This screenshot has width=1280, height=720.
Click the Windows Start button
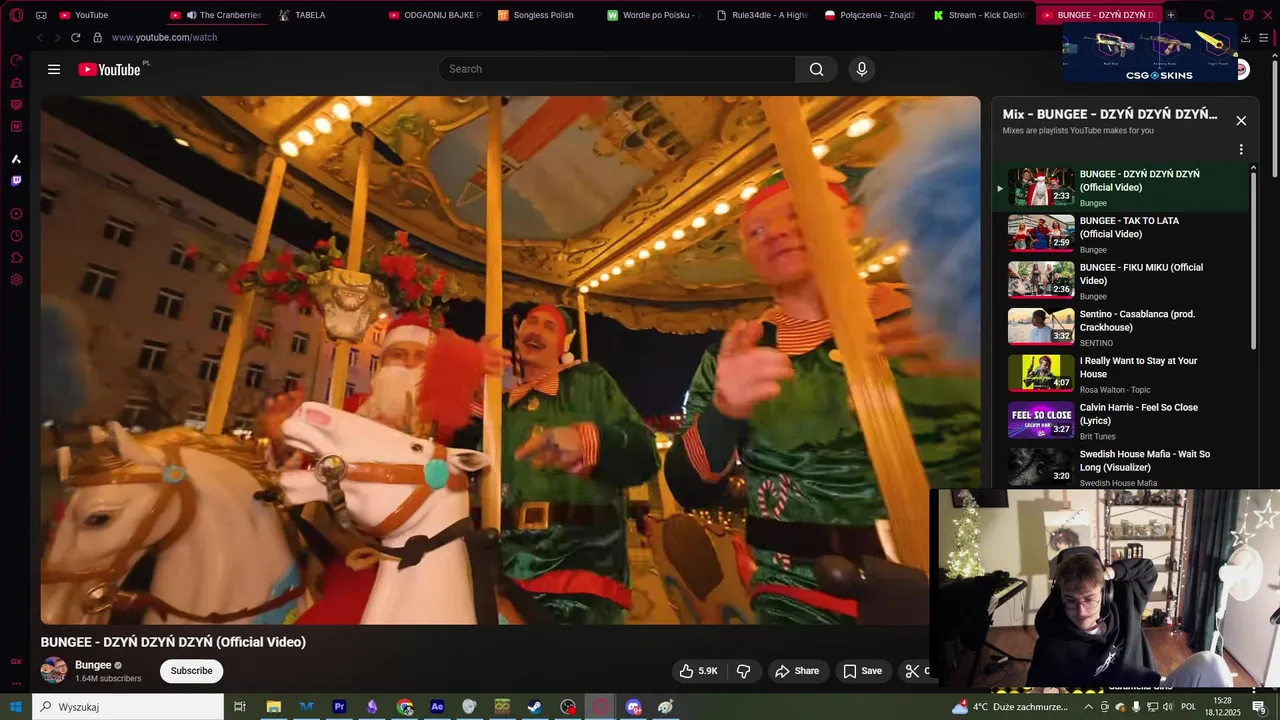16,707
